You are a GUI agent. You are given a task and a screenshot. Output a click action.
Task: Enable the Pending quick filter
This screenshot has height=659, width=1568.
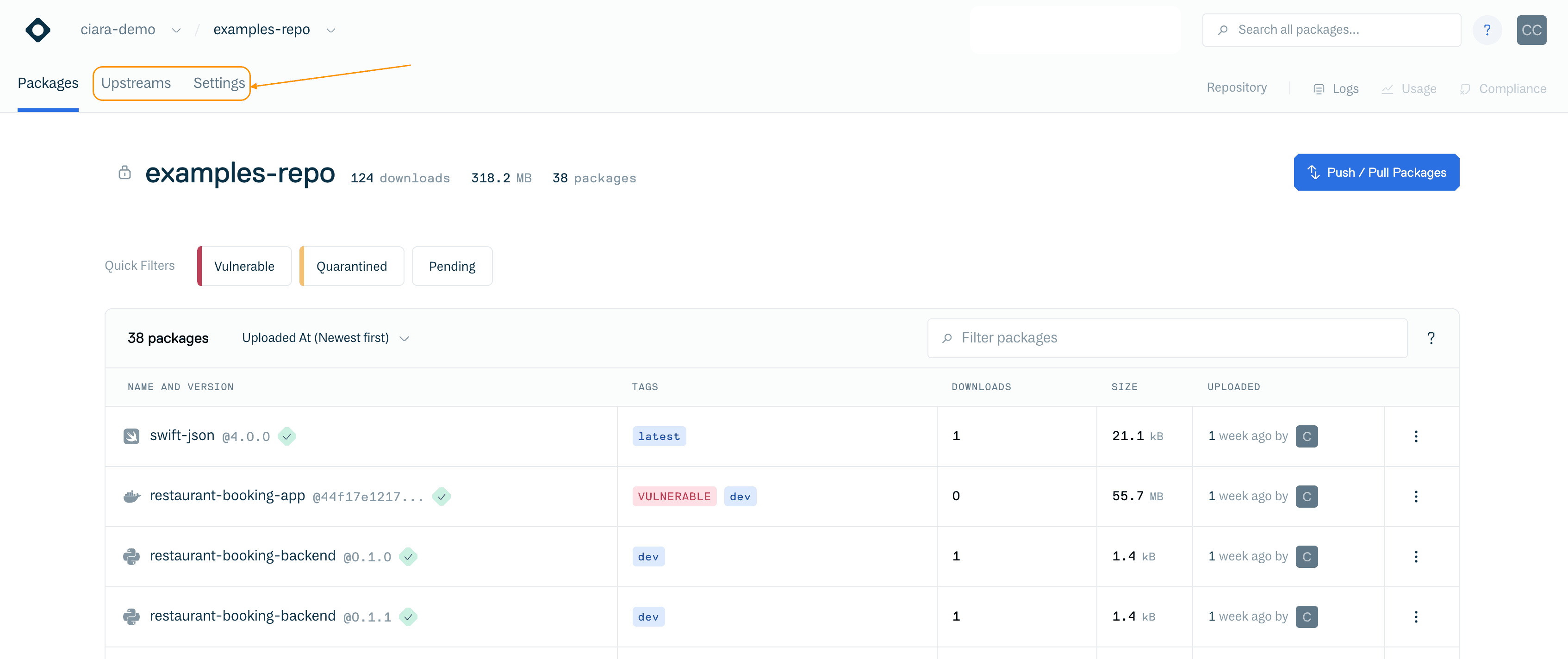[452, 266]
